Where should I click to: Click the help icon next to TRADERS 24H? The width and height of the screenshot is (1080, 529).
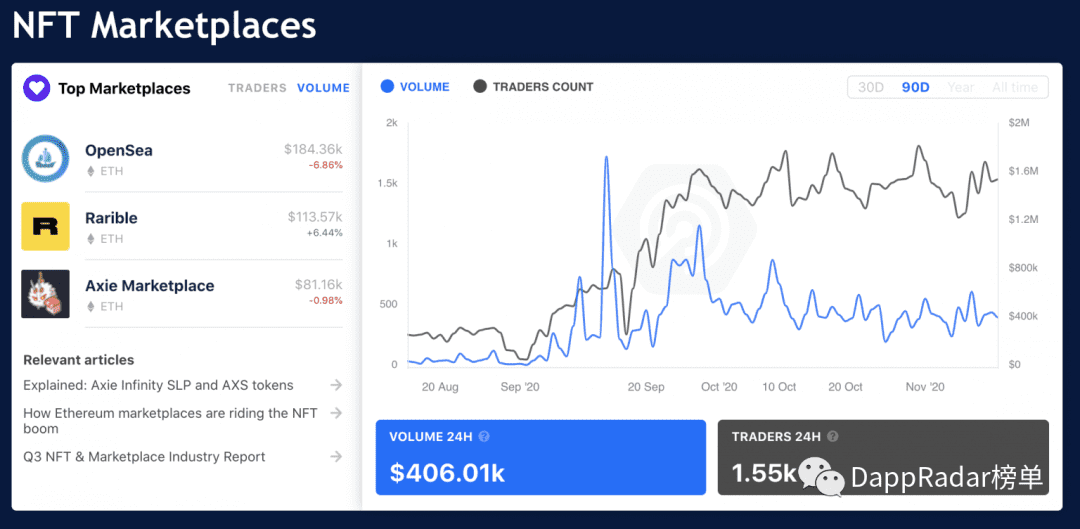(833, 436)
